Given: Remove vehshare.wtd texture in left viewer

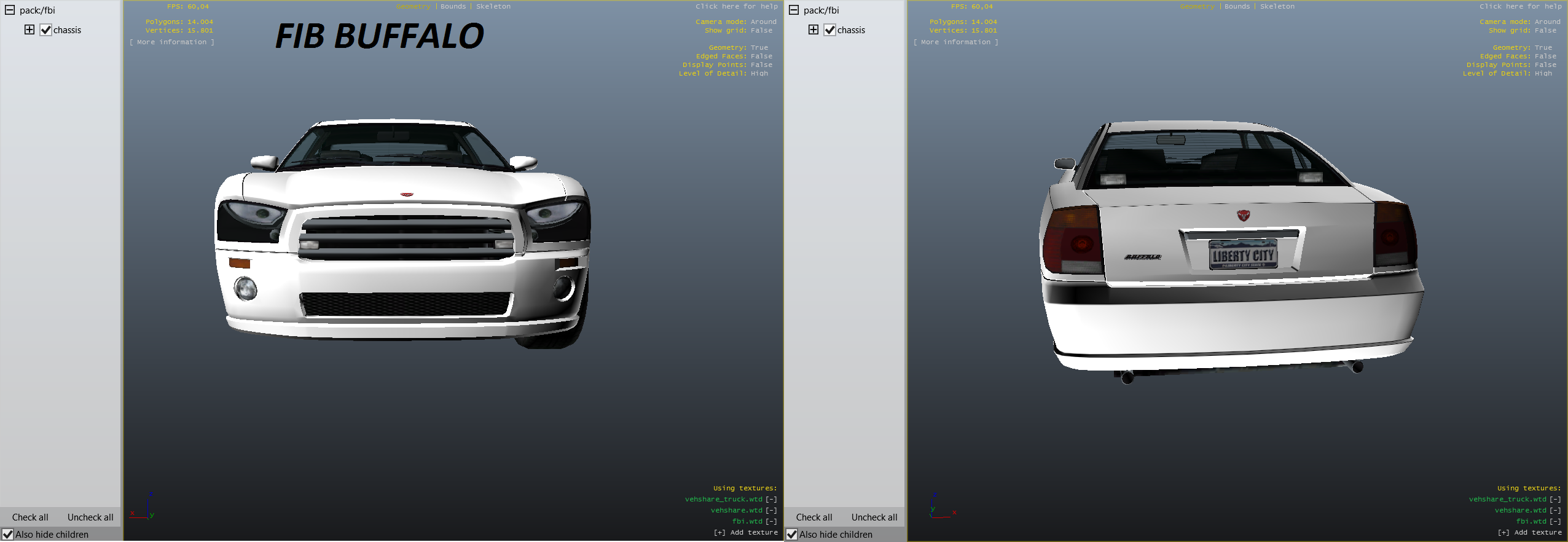Looking at the screenshot, I should 772,510.
